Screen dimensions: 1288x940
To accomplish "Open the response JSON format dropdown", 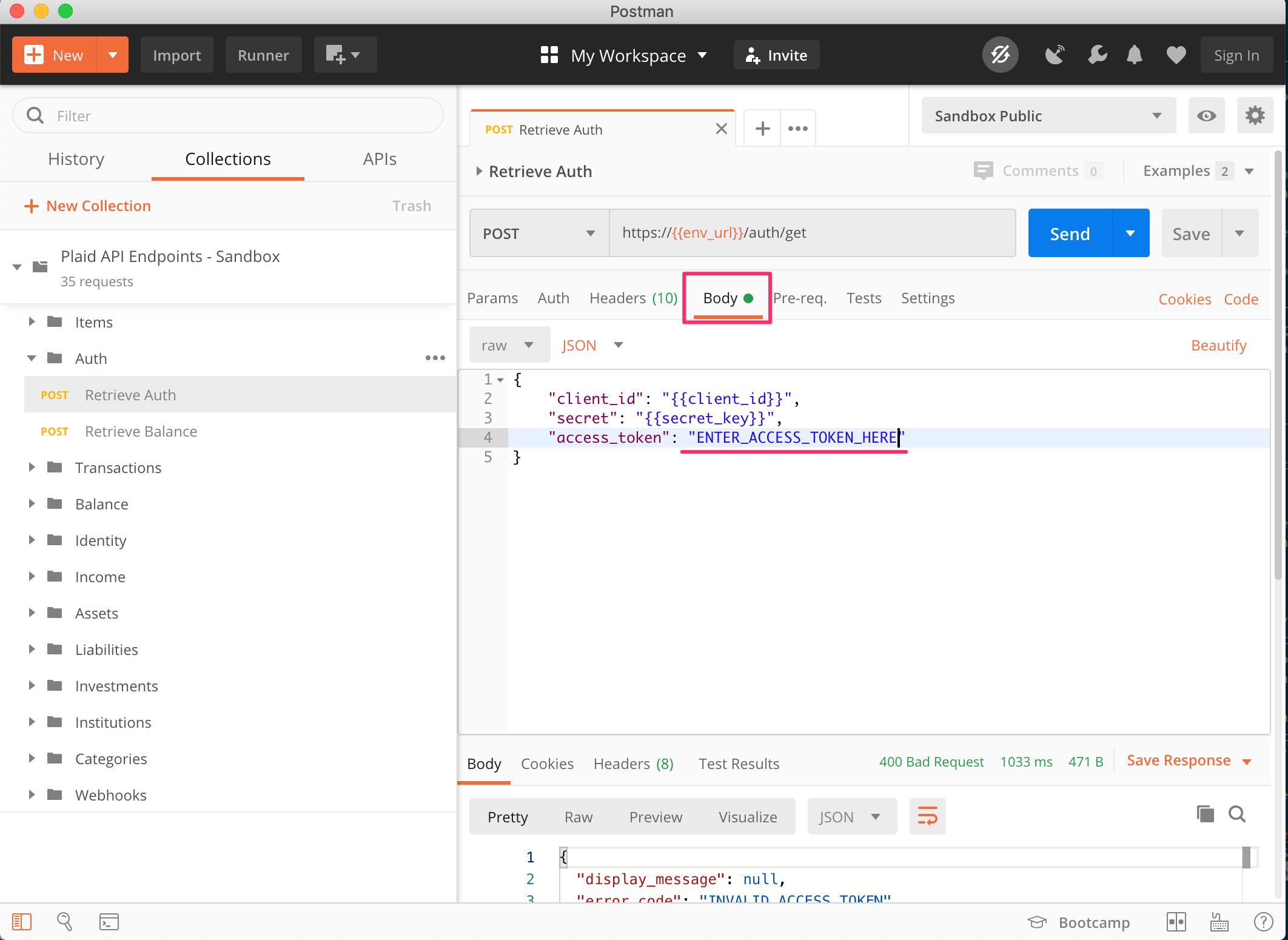I will 852,816.
